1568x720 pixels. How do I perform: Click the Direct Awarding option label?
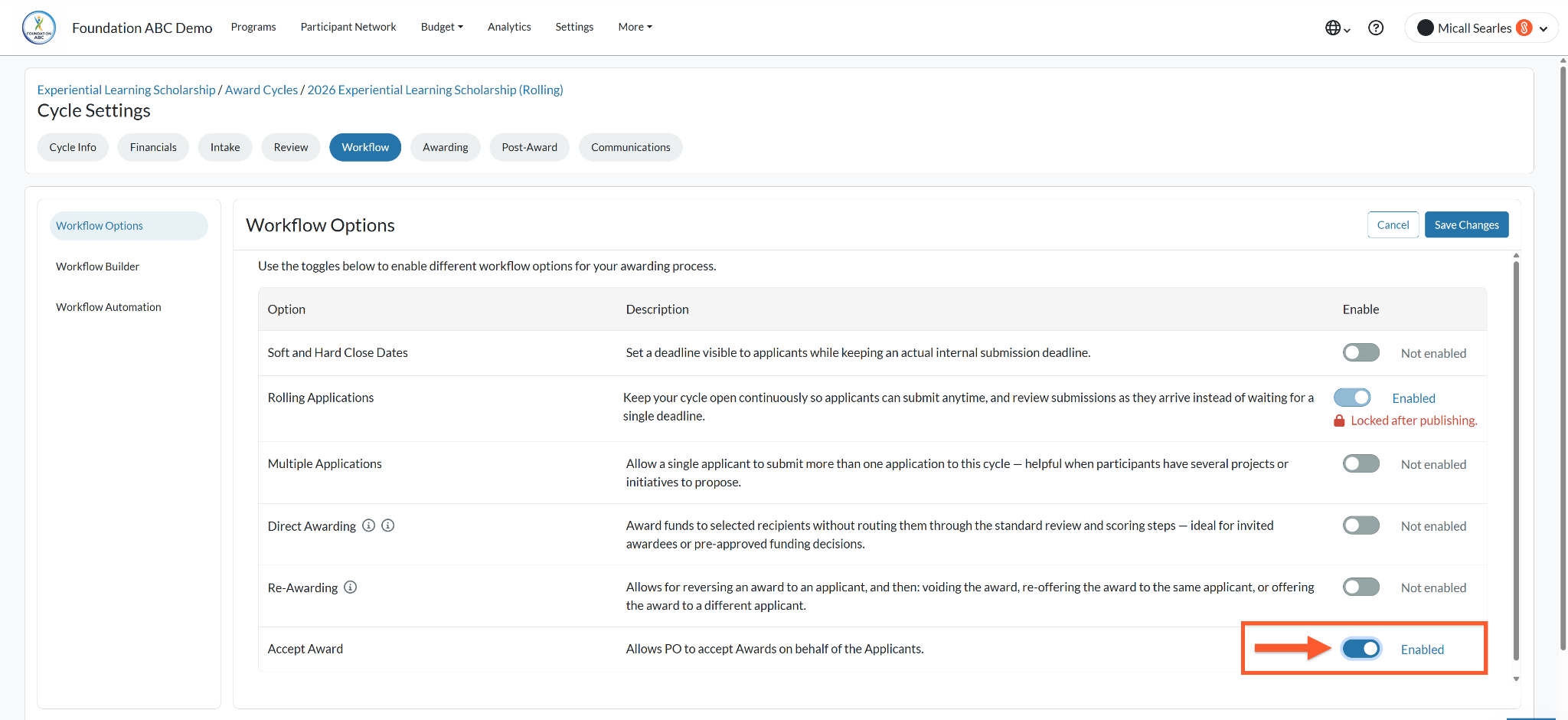pyautogui.click(x=312, y=526)
